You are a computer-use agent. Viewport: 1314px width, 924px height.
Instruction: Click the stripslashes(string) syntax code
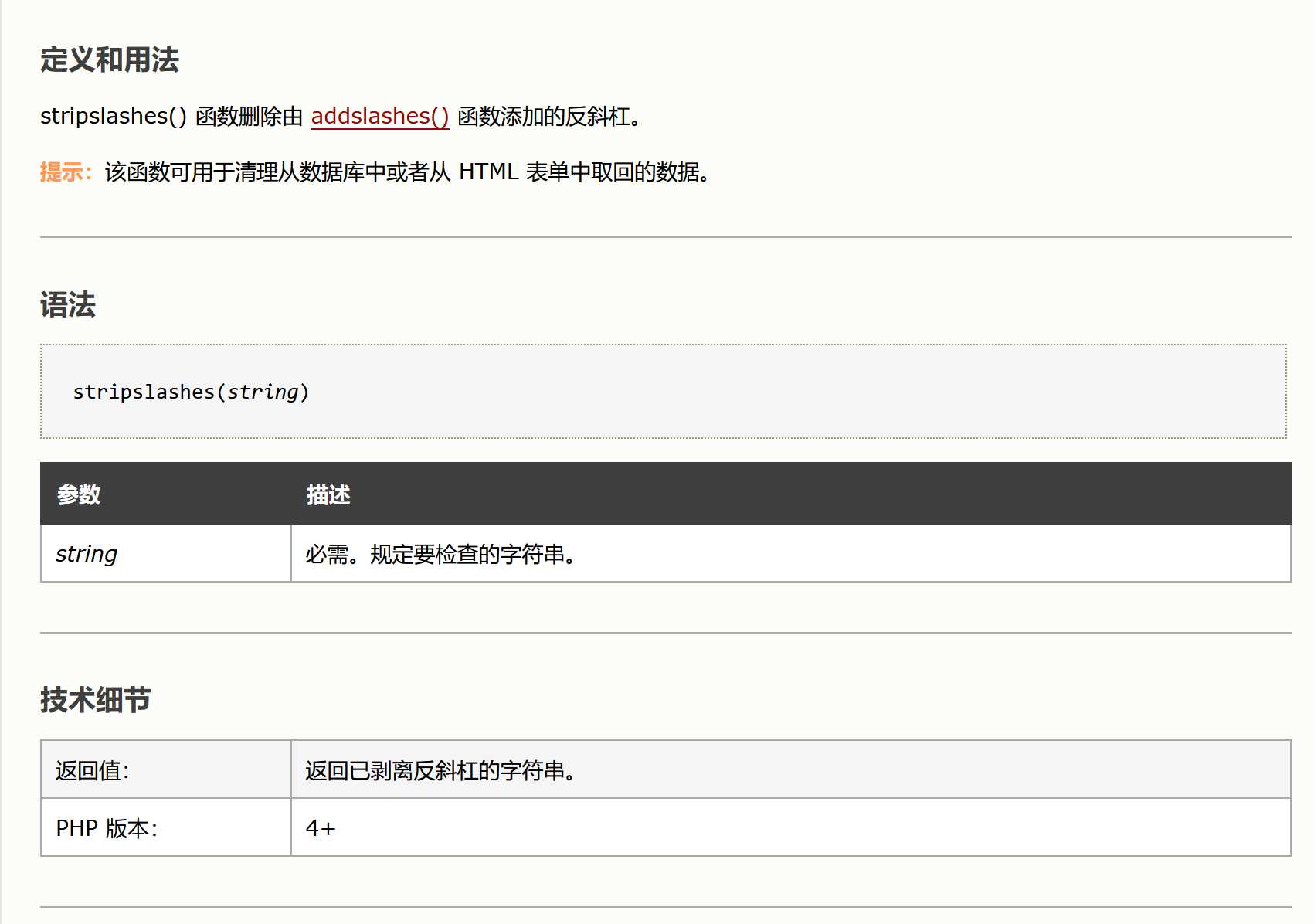click(191, 392)
